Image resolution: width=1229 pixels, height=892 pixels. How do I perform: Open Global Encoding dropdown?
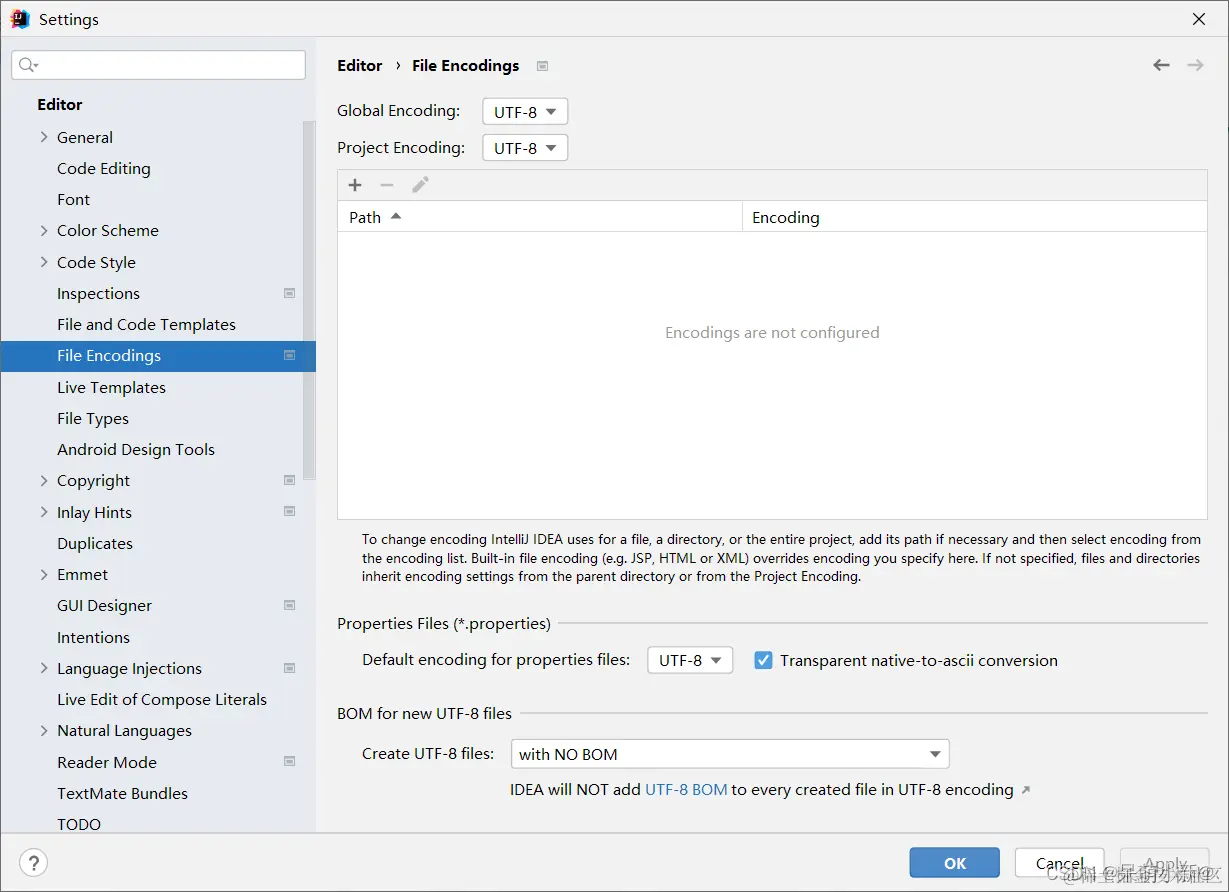click(525, 112)
